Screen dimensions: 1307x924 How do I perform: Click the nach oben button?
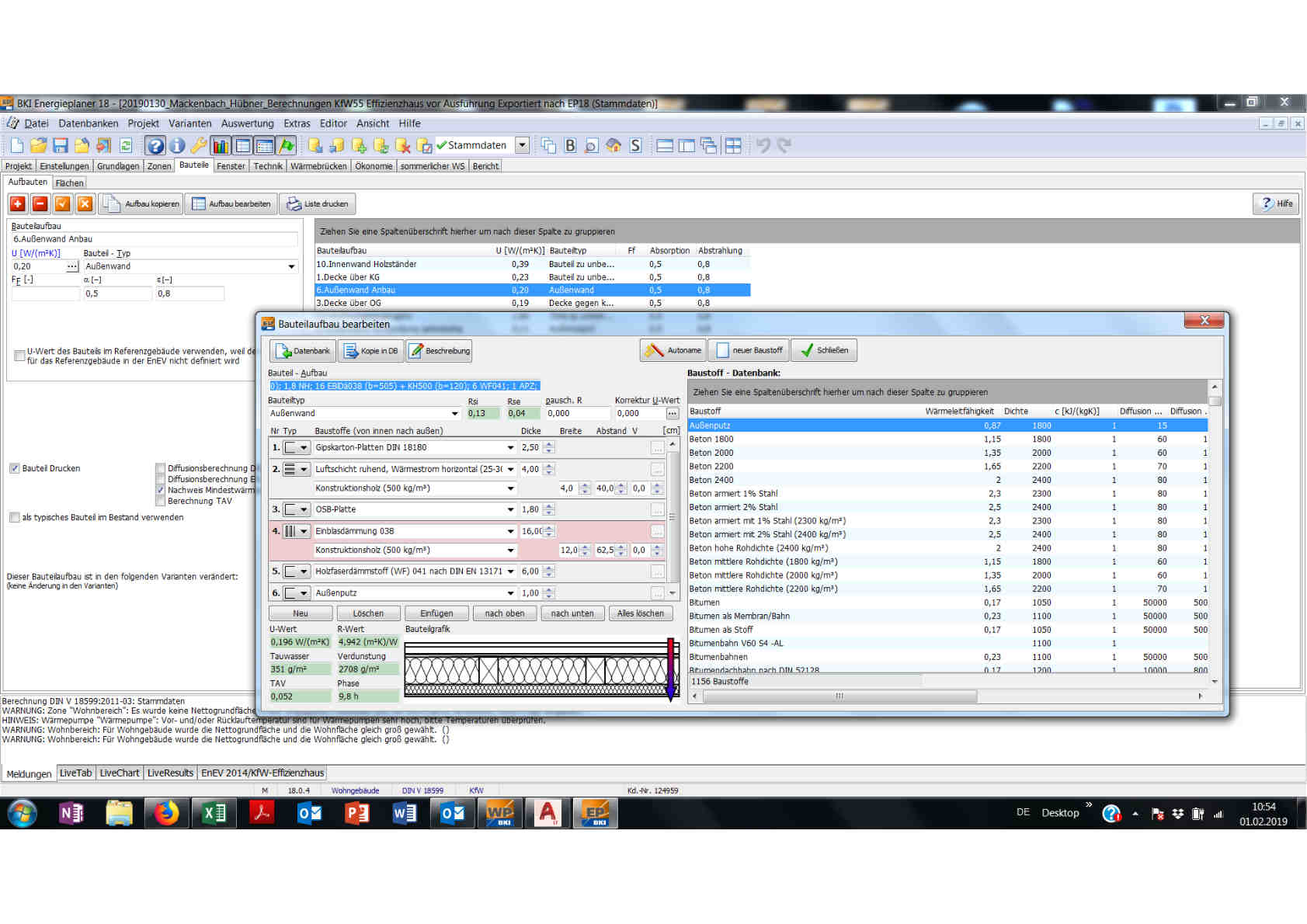tap(505, 613)
